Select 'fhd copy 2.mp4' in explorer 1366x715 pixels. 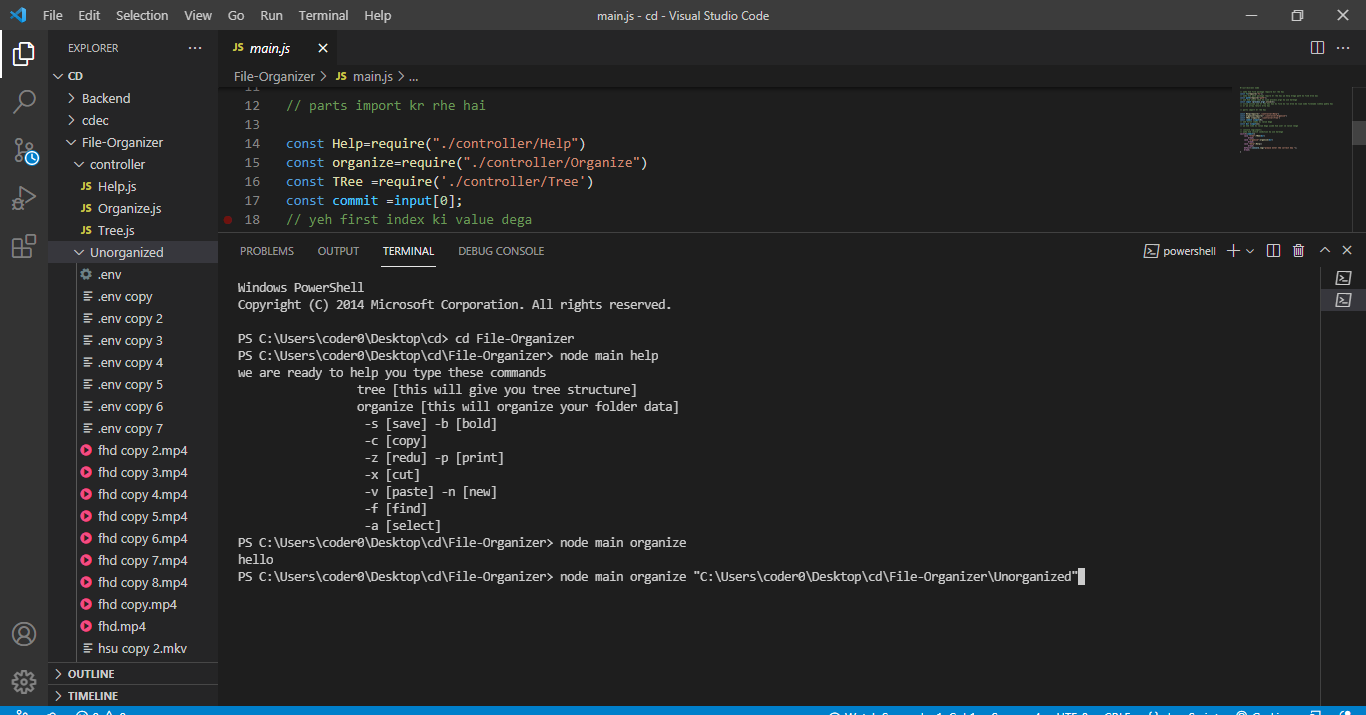coord(142,450)
